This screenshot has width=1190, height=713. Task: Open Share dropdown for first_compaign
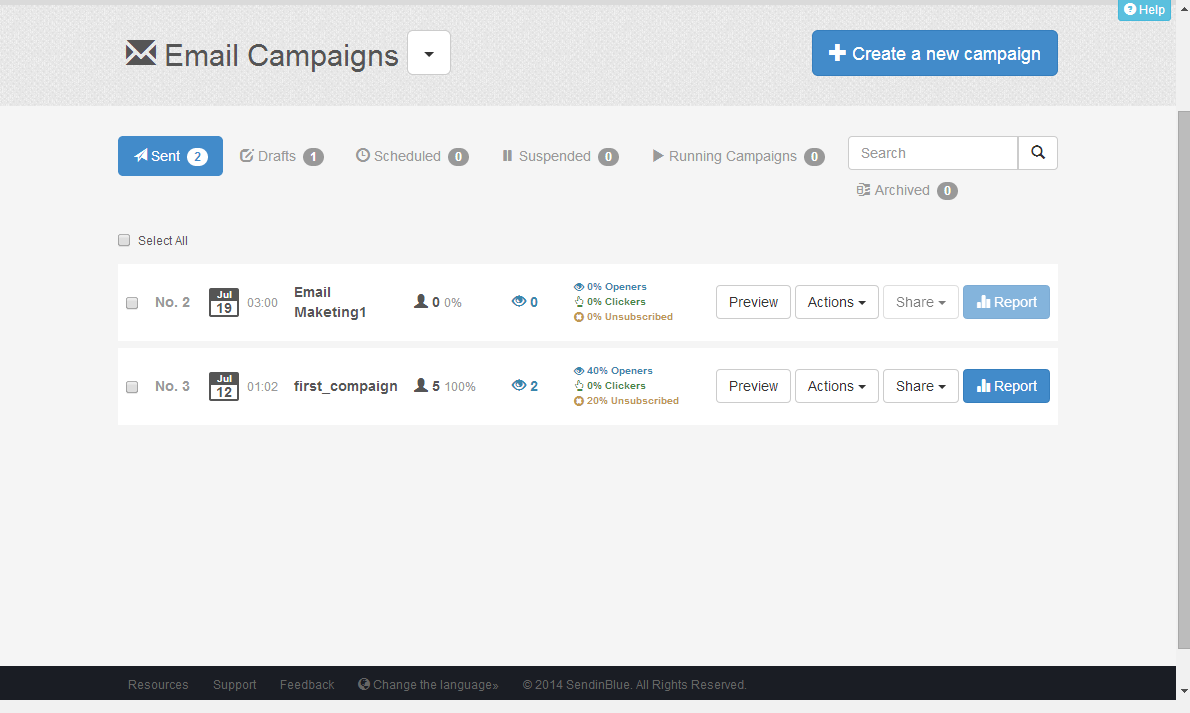pos(920,386)
